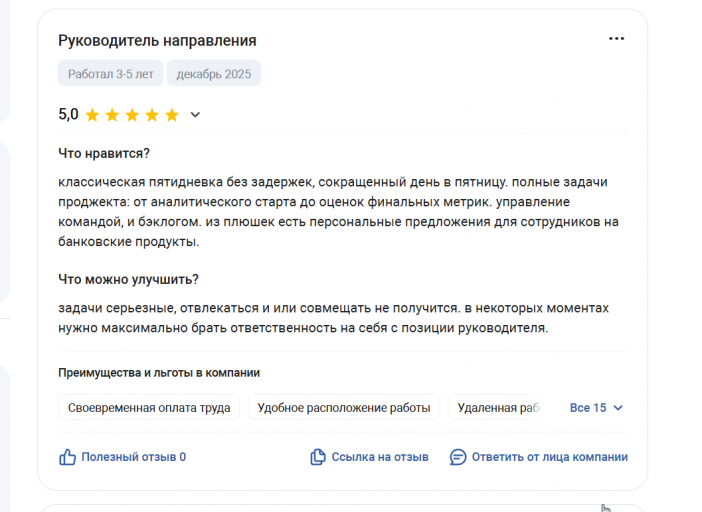Click the speech bubble reply icon
Image resolution: width=702 pixels, height=512 pixels.
[x=458, y=457]
